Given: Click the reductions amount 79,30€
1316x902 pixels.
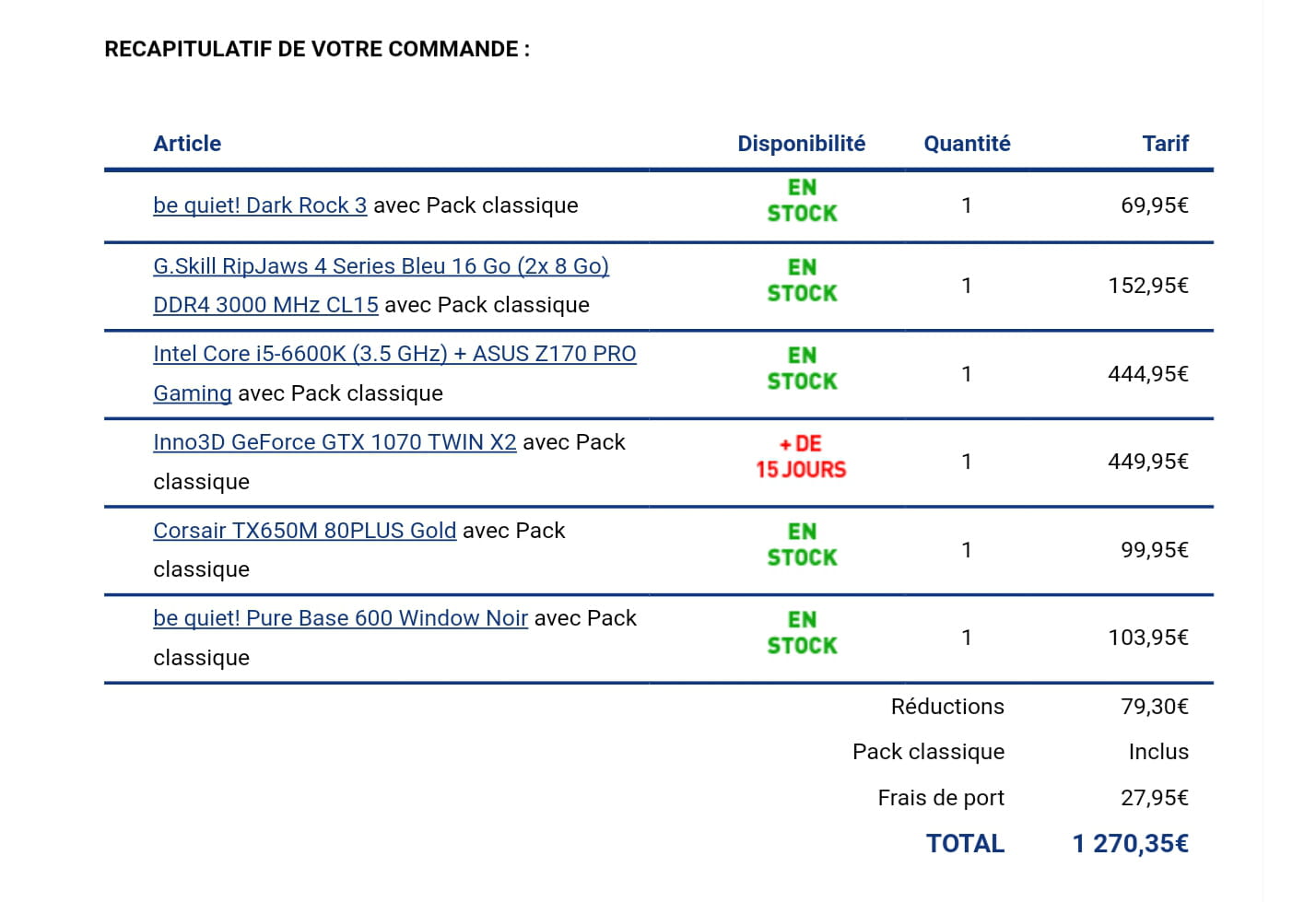Looking at the screenshot, I should point(1155,707).
